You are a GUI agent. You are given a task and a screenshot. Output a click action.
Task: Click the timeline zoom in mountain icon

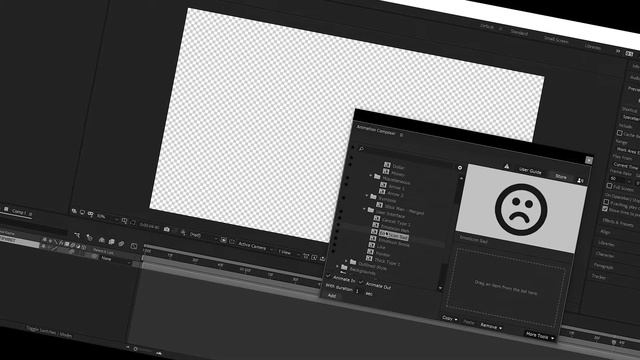coord(159,353)
